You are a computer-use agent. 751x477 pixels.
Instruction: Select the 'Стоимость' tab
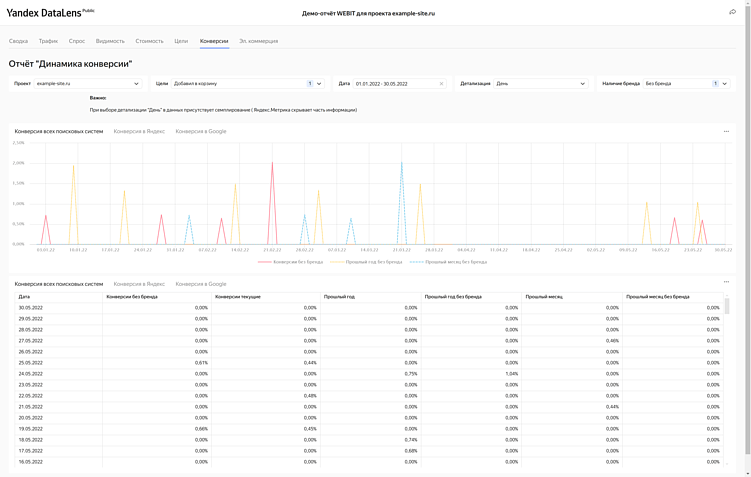[149, 41]
